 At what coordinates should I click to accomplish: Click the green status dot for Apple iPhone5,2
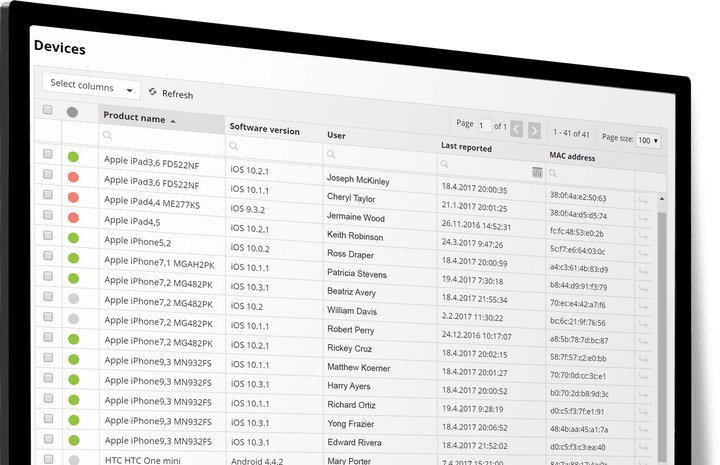[73, 238]
